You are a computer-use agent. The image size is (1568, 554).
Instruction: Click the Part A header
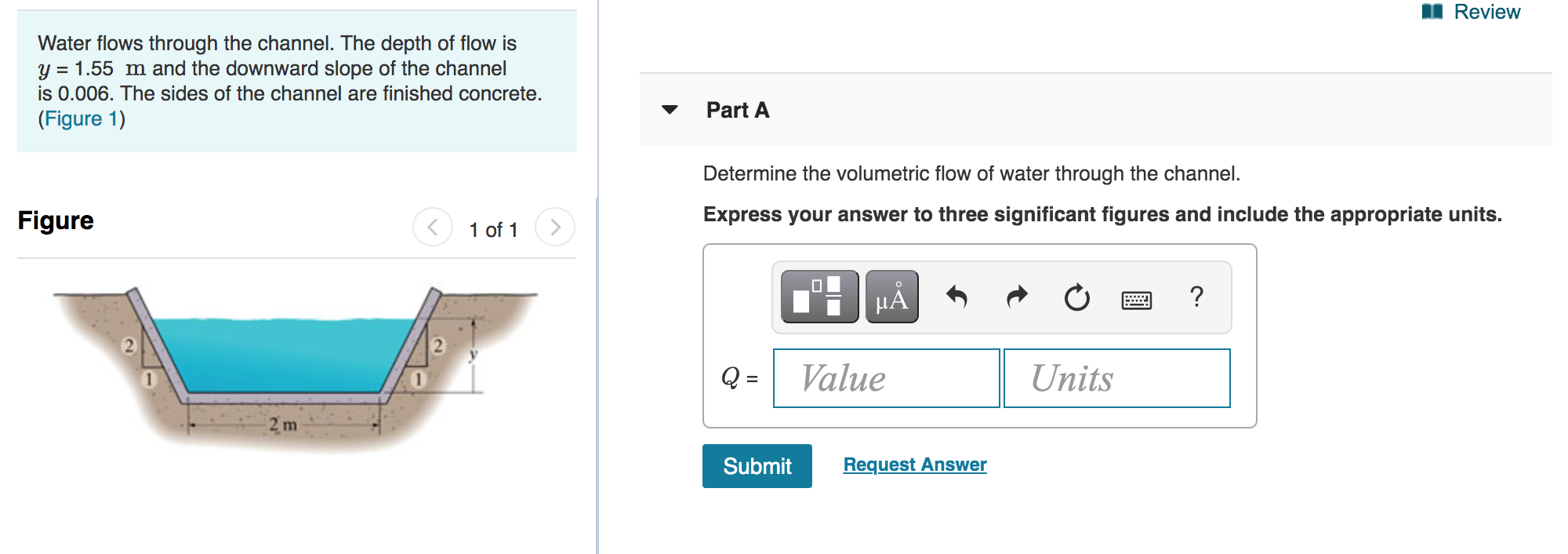(737, 111)
